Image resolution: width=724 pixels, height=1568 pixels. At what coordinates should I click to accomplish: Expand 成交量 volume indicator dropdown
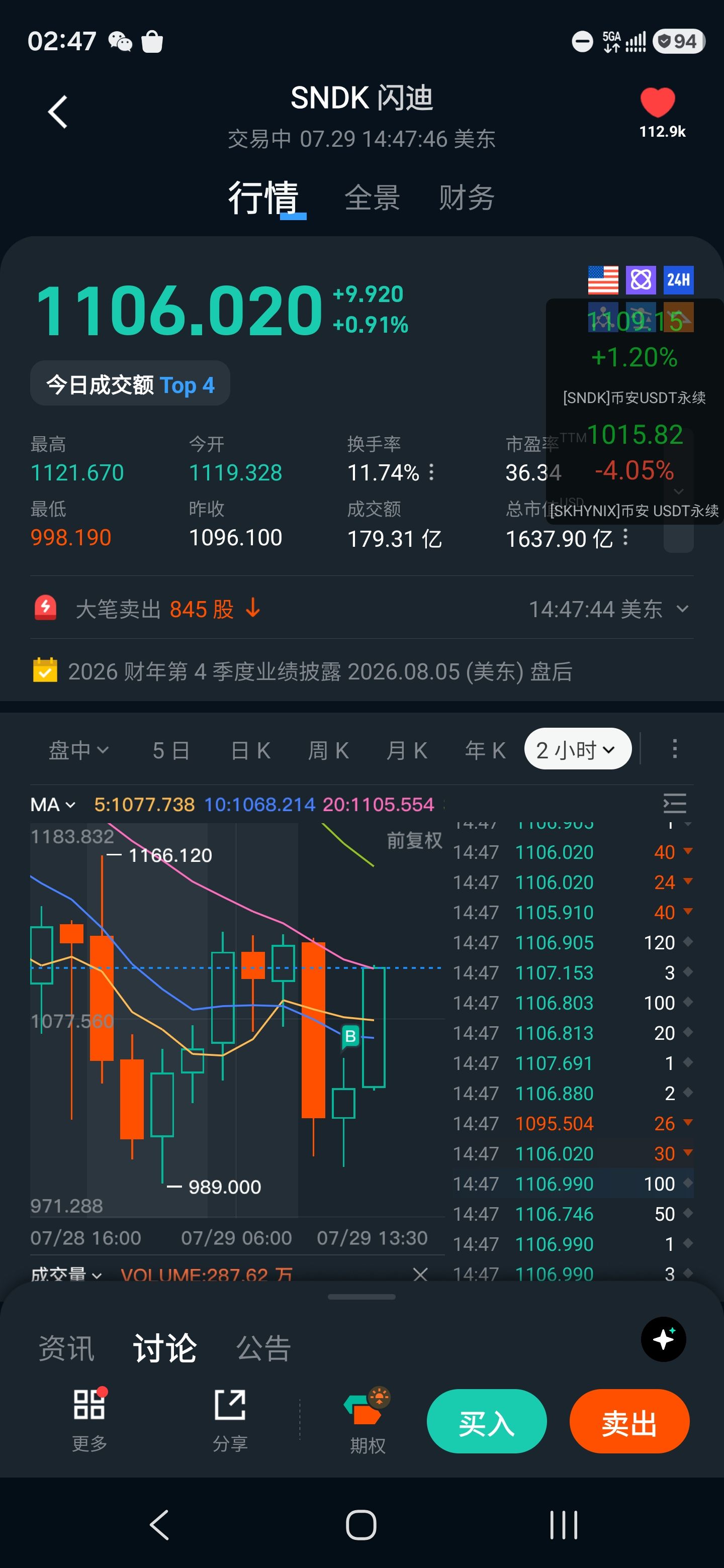pos(66,1274)
